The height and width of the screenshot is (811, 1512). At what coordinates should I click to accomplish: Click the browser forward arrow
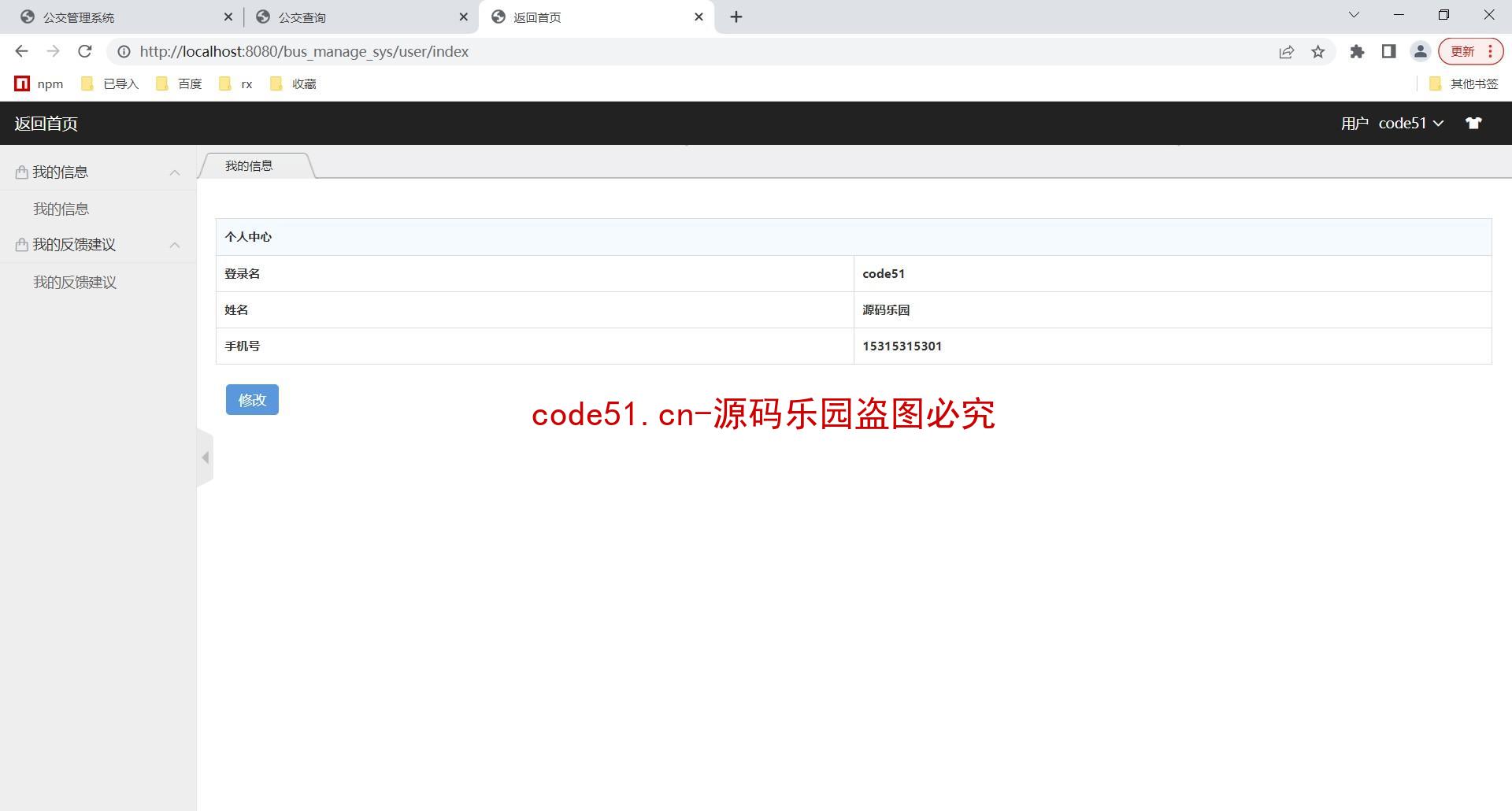click(53, 51)
